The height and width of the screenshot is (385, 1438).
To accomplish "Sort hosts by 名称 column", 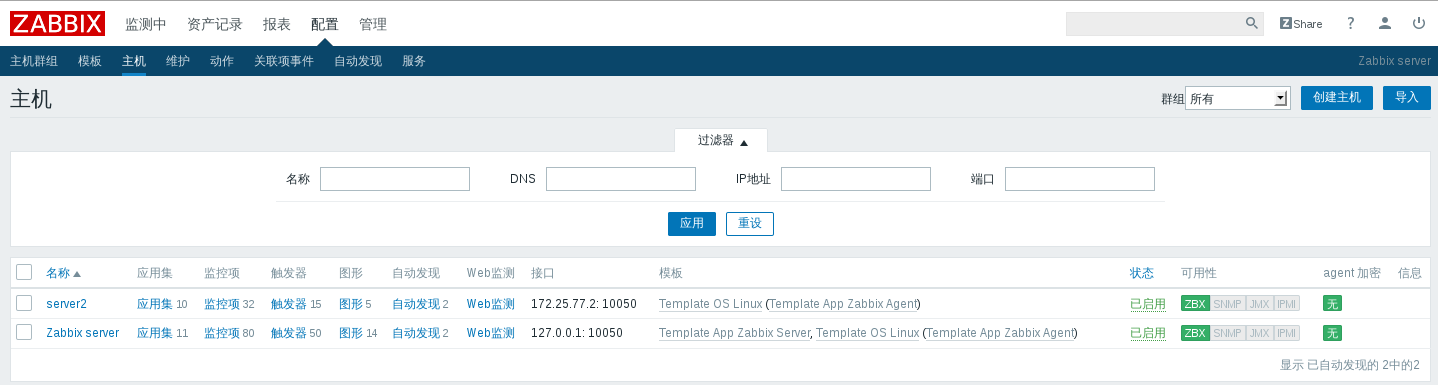I will pyautogui.click(x=63, y=273).
